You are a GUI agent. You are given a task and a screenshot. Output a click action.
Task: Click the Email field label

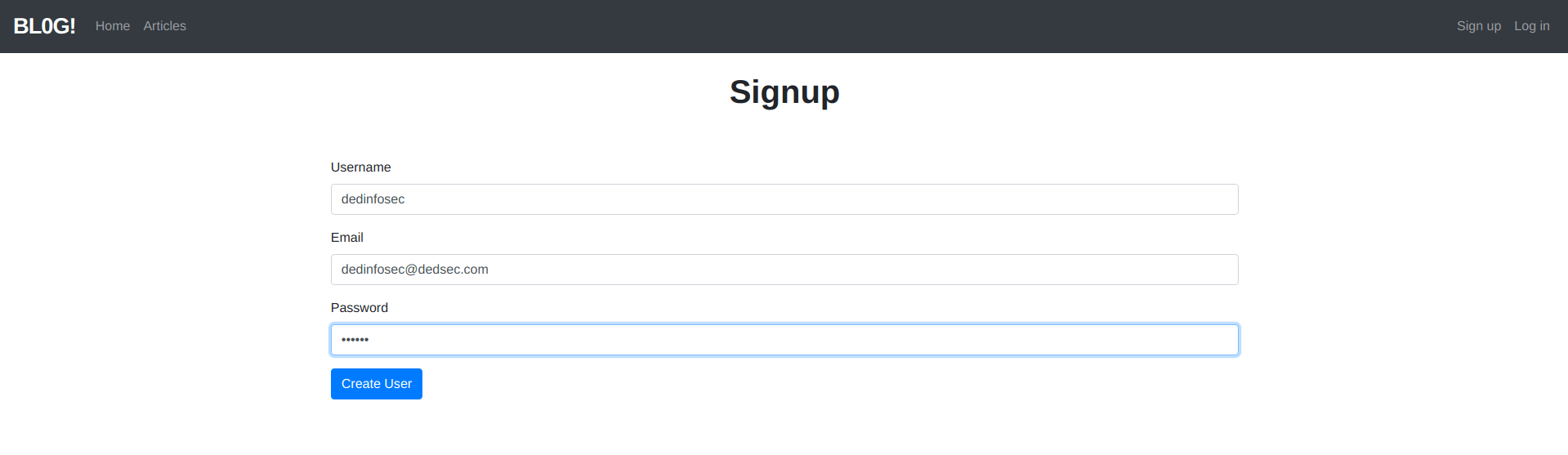(x=347, y=238)
